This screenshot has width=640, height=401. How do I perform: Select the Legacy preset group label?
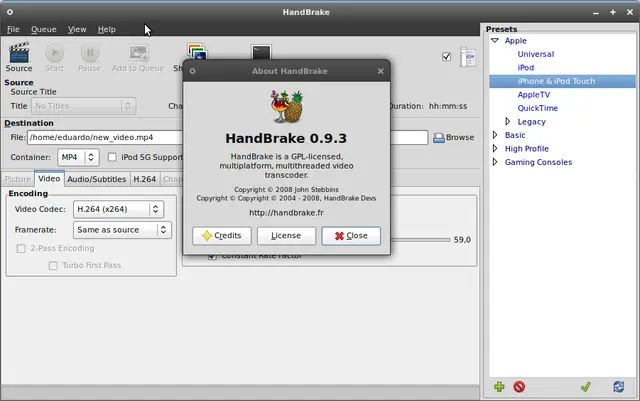pos(531,122)
